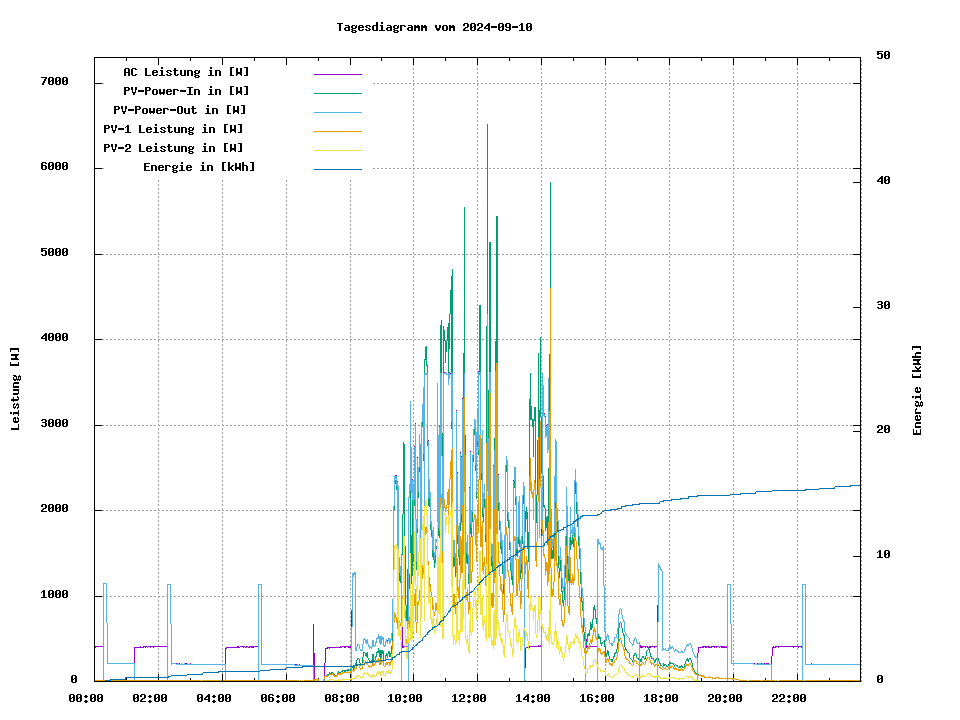Select the 'Energie in [kWh]' legend label
This screenshot has width=960, height=720.
[x=199, y=167]
